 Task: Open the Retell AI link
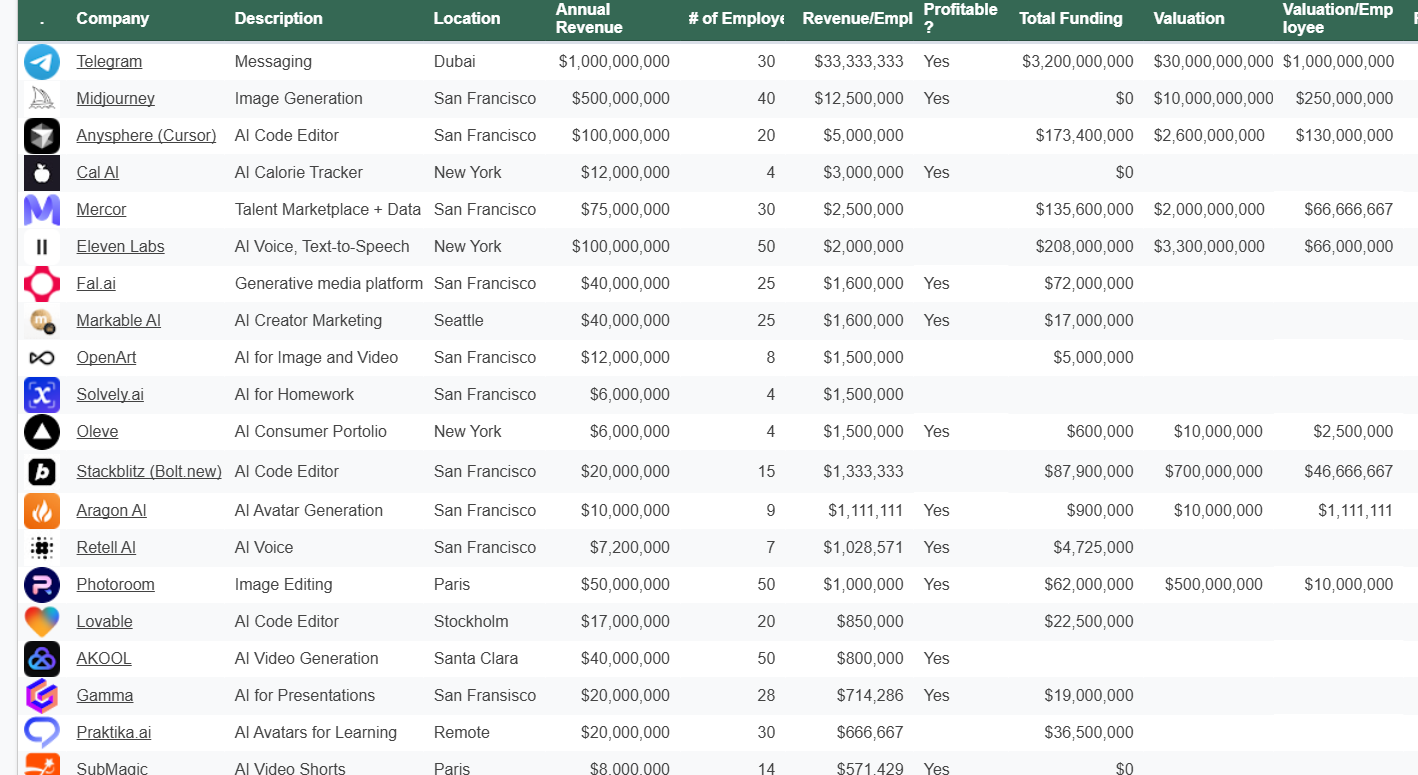point(106,548)
